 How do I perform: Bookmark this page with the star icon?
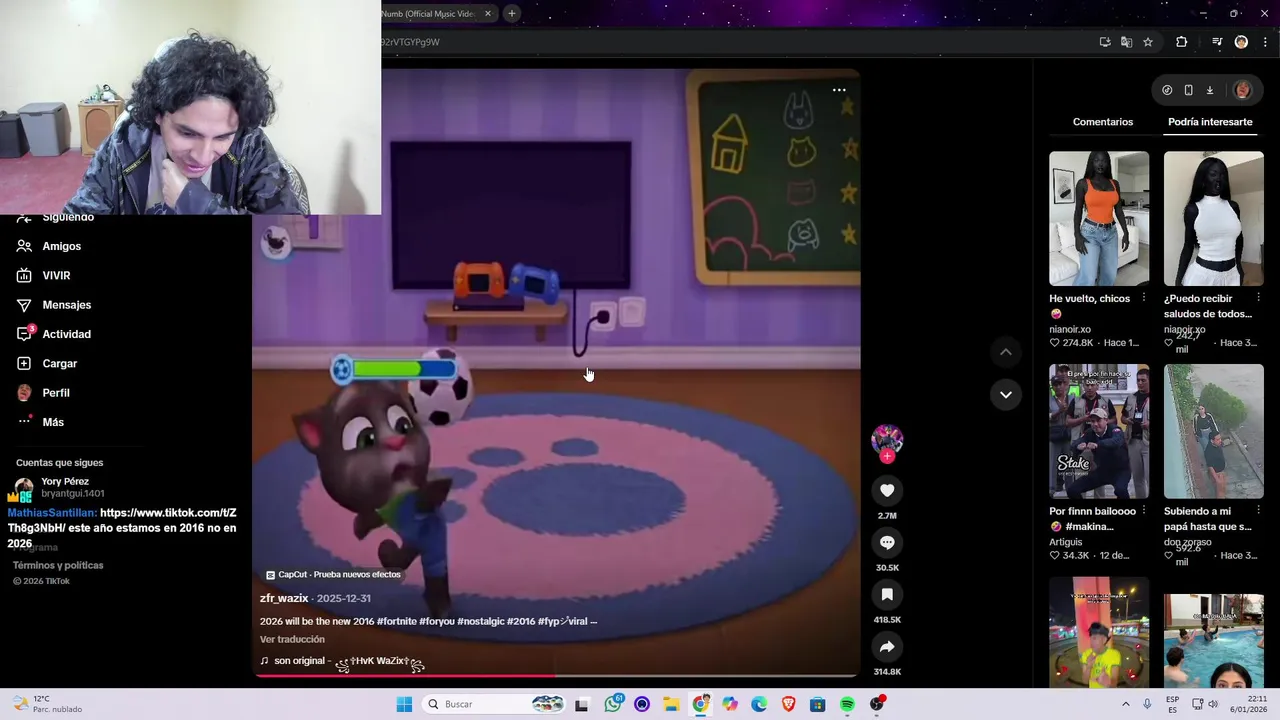(1148, 42)
